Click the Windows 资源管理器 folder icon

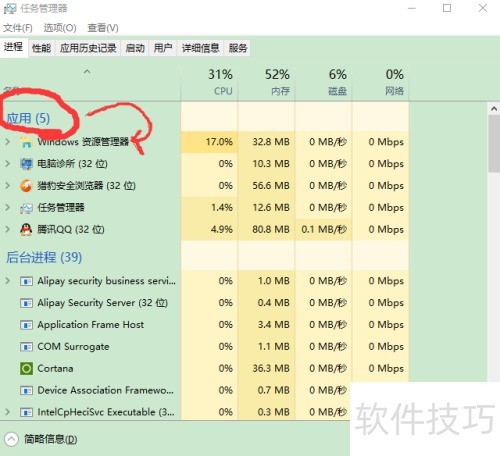(26, 142)
